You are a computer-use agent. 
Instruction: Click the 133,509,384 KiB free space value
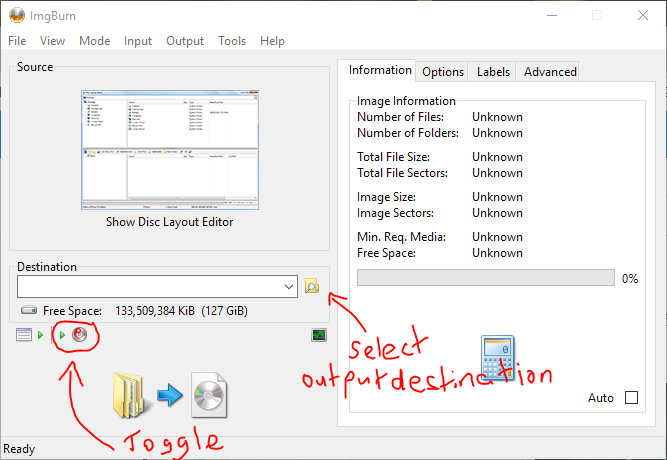point(155,311)
